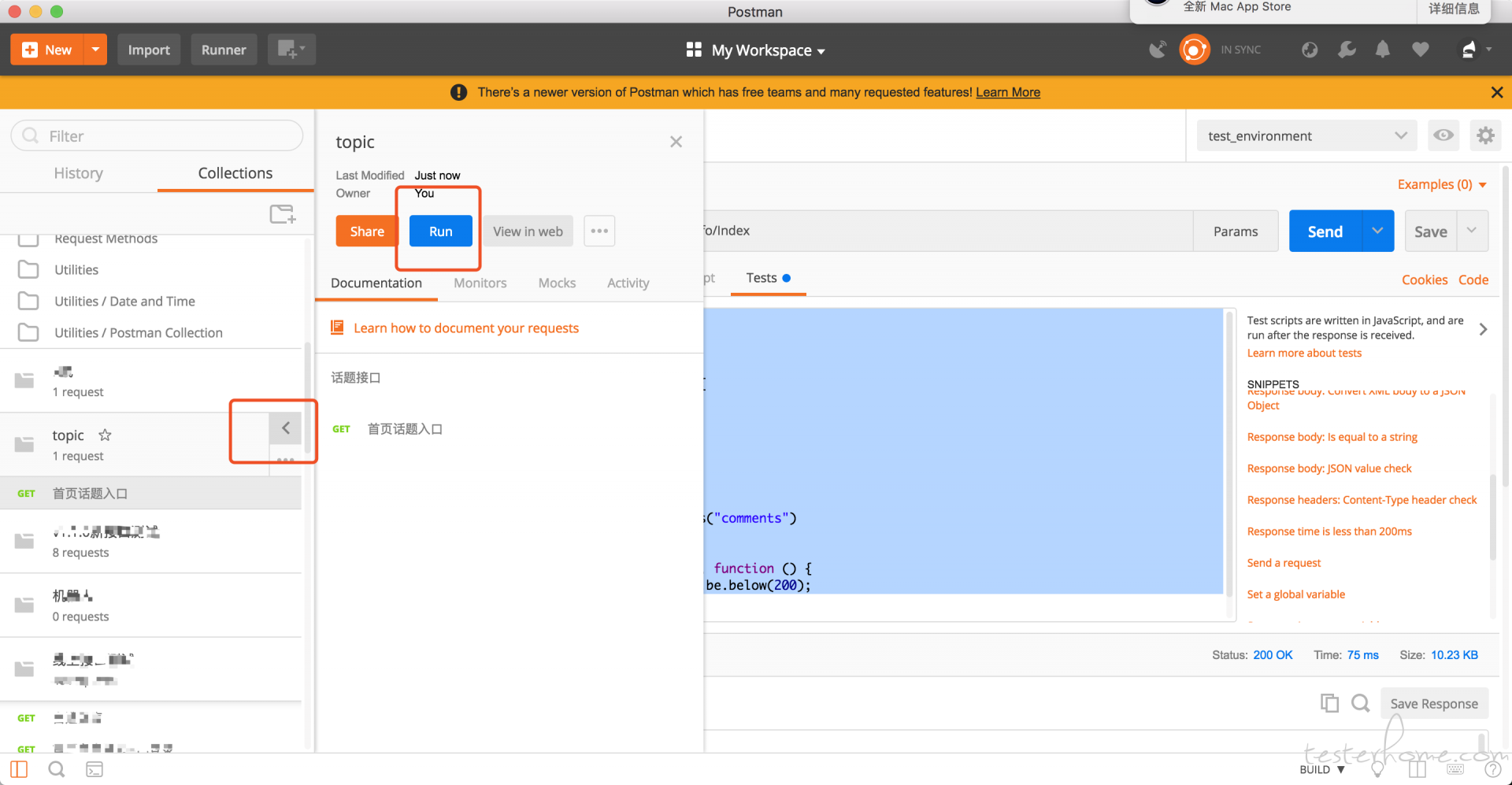1512x785 pixels.
Task: Select the Monitors tab
Action: pos(480,283)
